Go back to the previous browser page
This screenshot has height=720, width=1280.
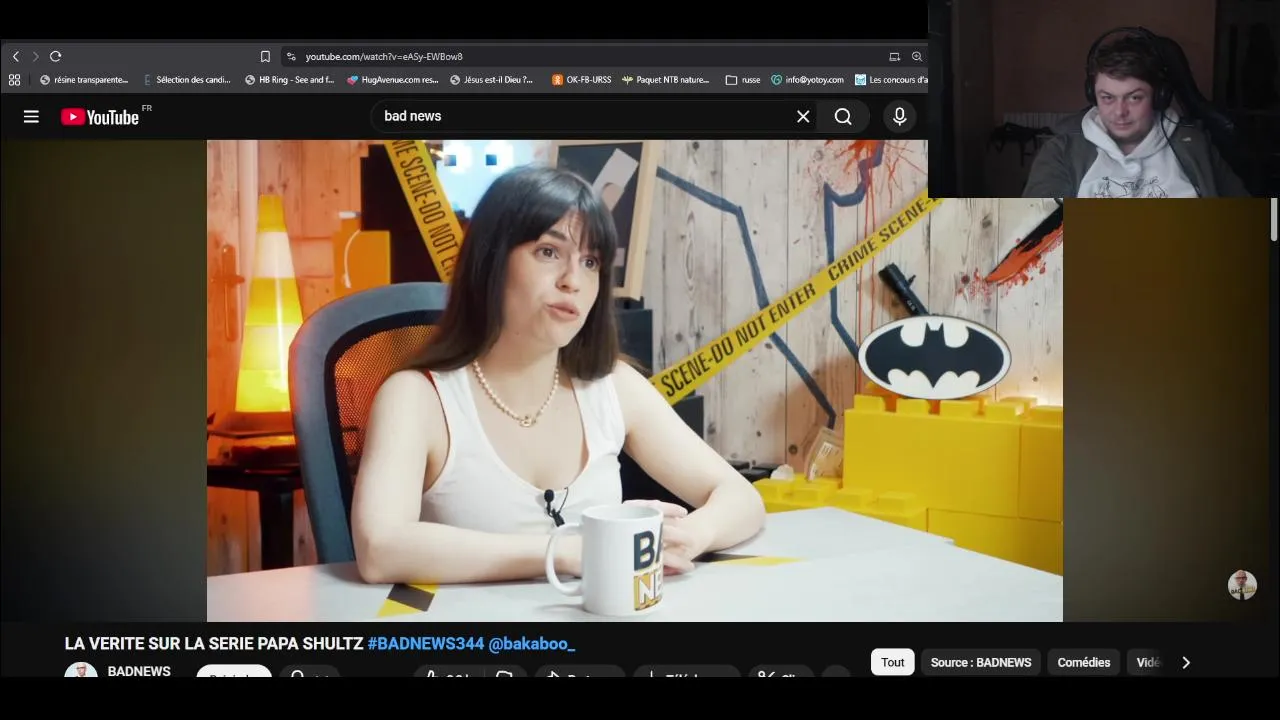point(15,56)
